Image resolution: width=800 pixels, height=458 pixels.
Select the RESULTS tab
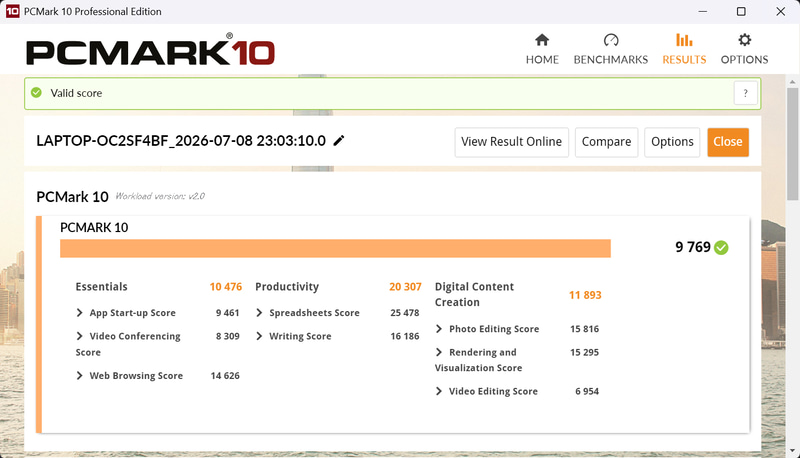(684, 49)
